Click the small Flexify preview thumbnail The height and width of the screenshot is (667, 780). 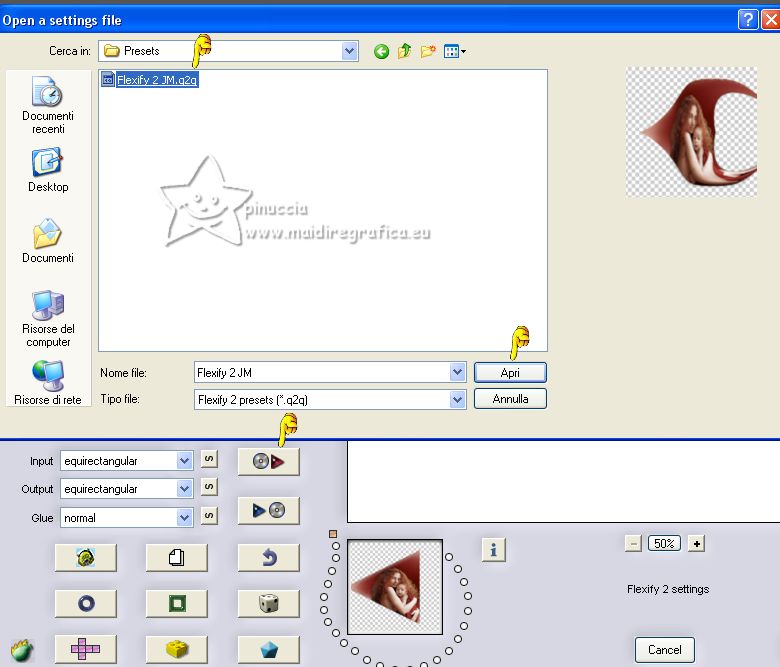coord(395,587)
